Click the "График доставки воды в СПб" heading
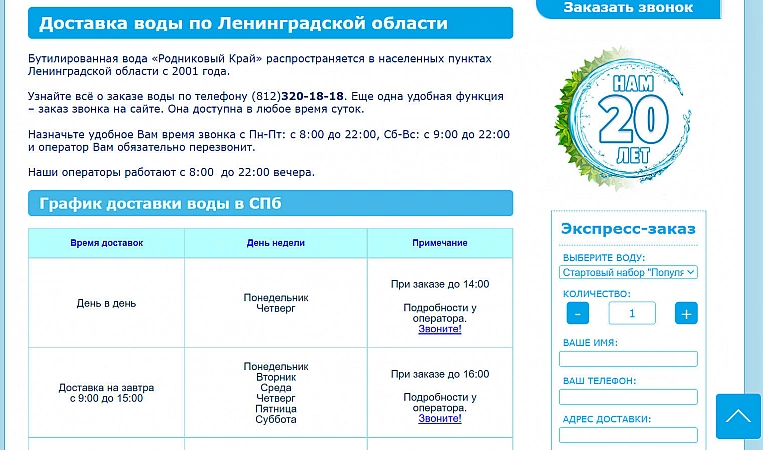The width and height of the screenshot is (763, 450). [x=160, y=204]
